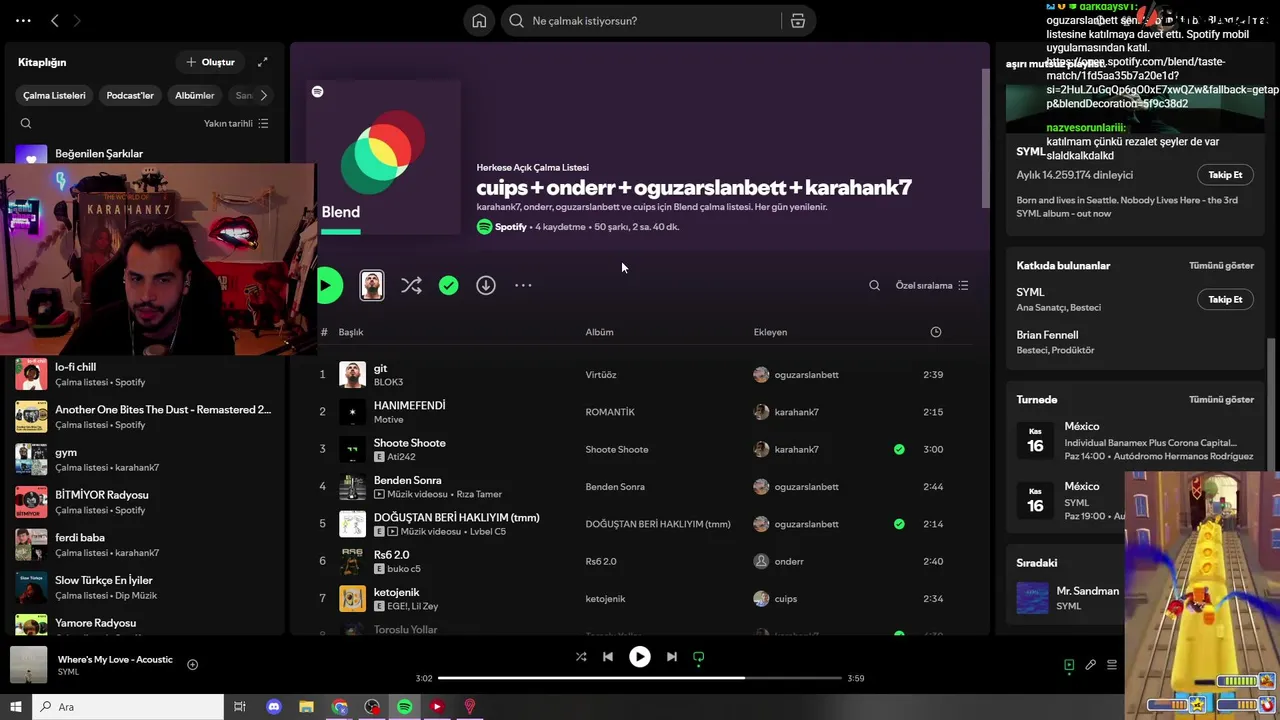Open Slow Türkçe En İyiler playlist
Screen dimensions: 1280x720
[x=145, y=587]
